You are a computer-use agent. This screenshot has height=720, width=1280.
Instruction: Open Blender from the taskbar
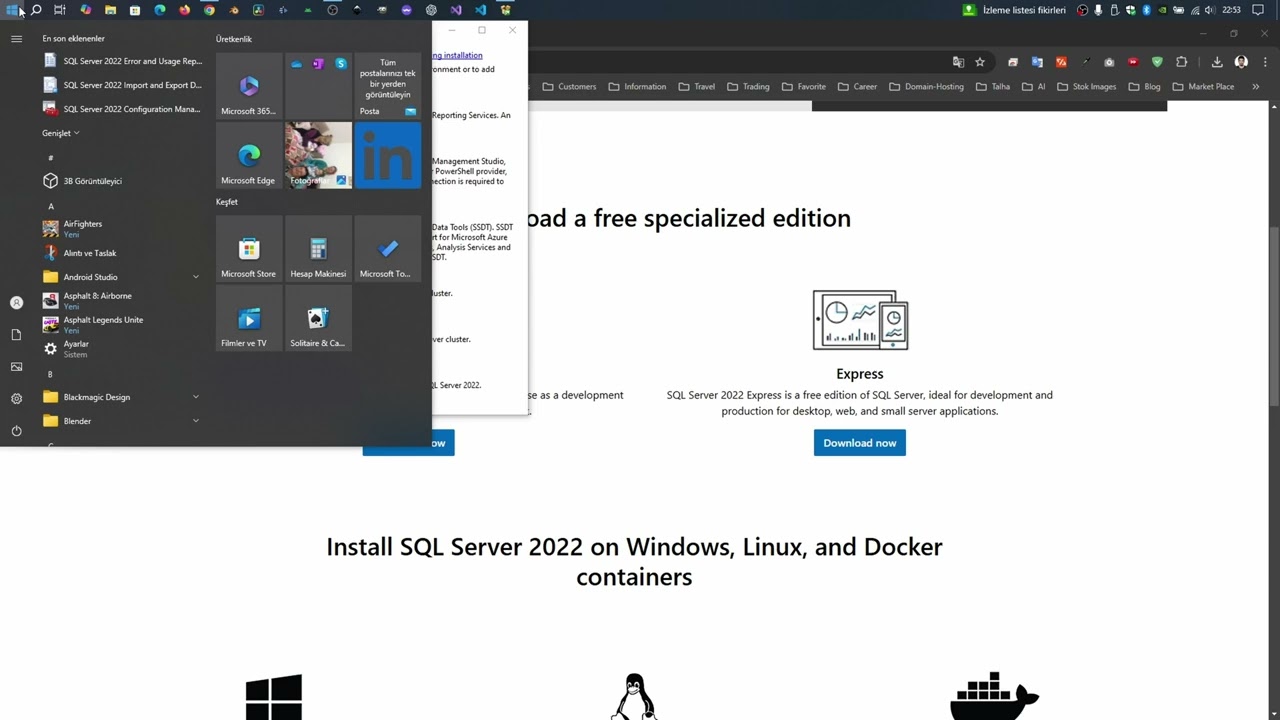click(x=233, y=10)
